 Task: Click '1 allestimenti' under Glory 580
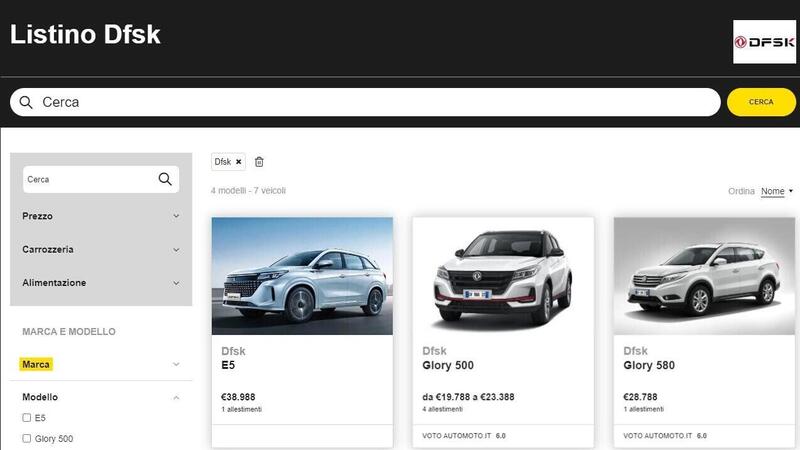pyautogui.click(x=643, y=409)
